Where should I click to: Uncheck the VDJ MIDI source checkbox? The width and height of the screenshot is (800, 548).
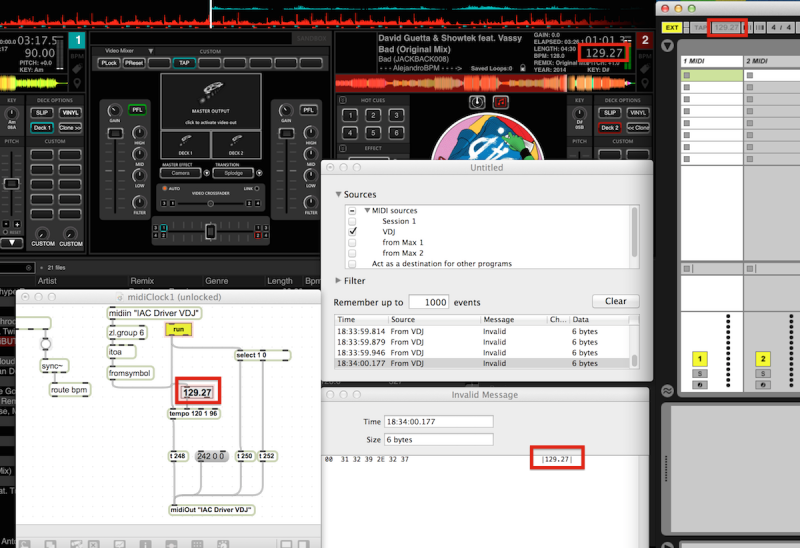352,231
